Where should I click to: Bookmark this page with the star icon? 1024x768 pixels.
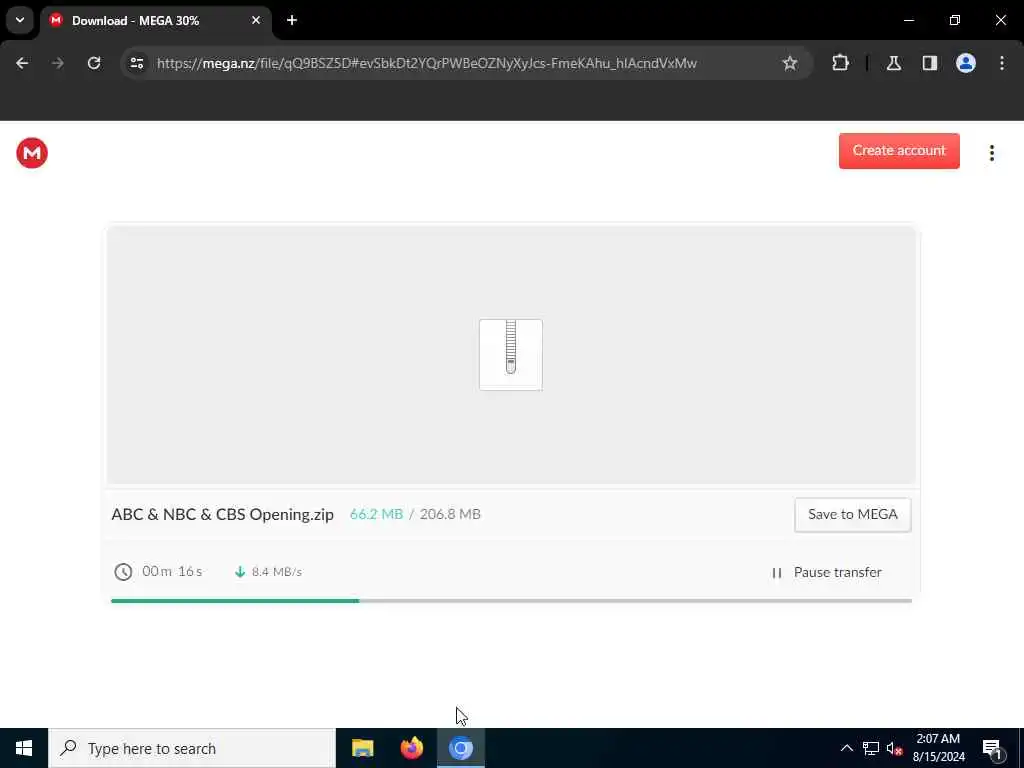(790, 63)
